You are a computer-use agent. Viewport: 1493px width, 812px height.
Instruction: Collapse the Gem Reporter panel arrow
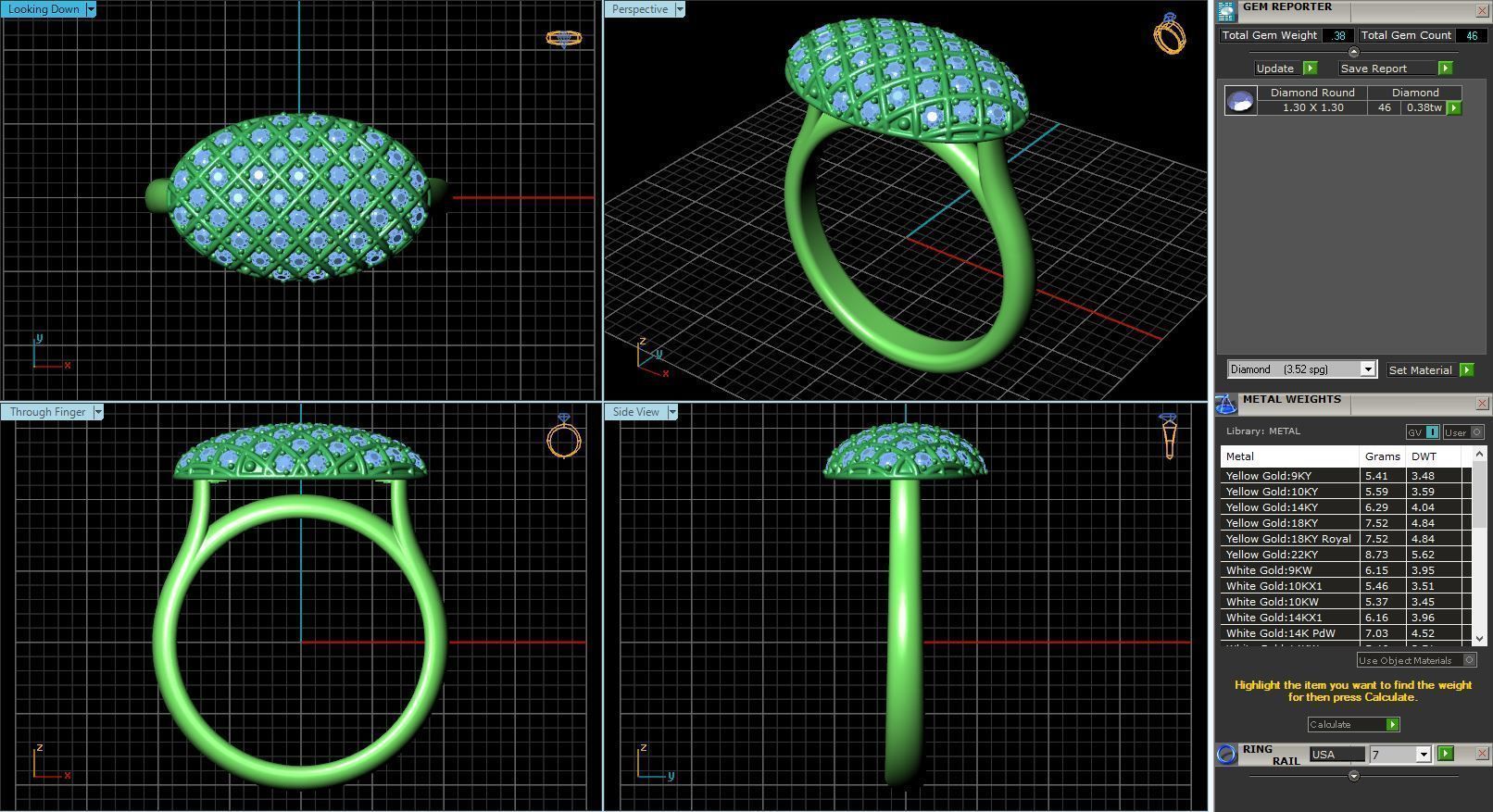pos(1353,52)
